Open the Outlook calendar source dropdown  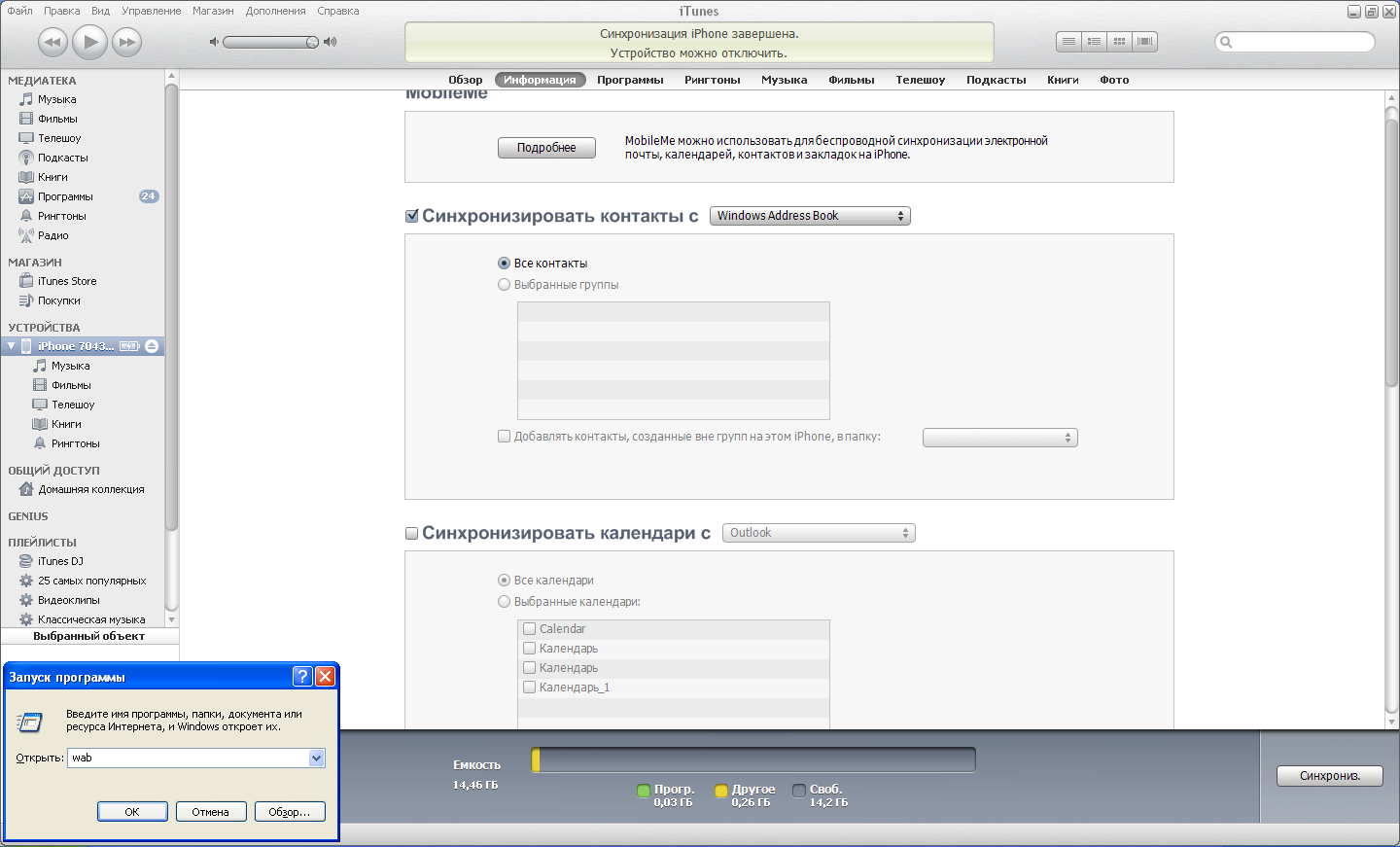(819, 533)
